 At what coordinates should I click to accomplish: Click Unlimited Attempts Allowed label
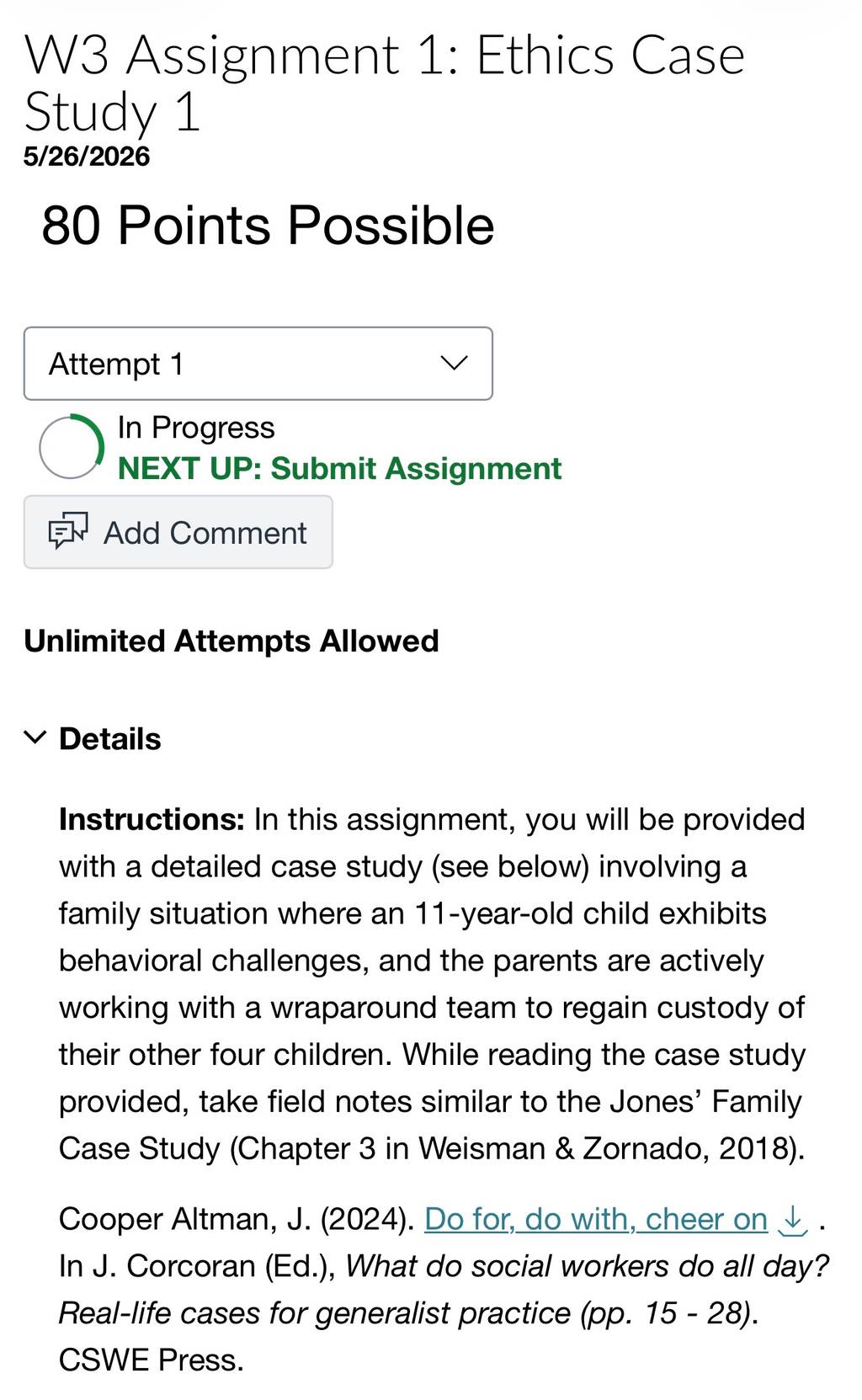pyautogui.click(x=231, y=641)
